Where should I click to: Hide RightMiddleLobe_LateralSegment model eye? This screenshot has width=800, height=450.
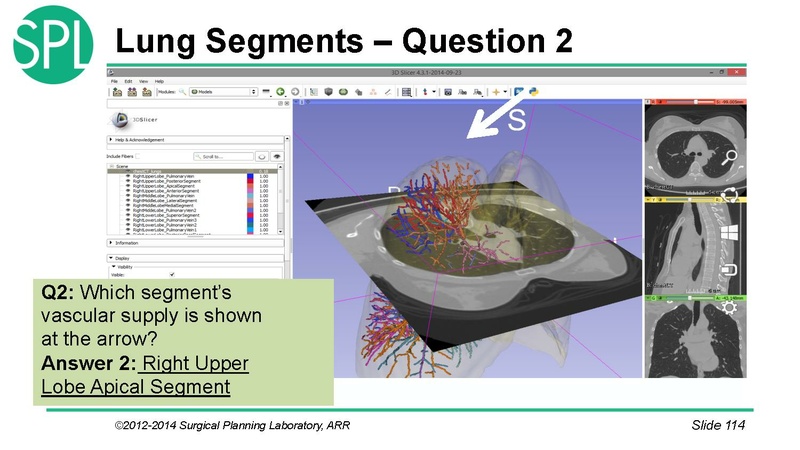[x=128, y=201]
